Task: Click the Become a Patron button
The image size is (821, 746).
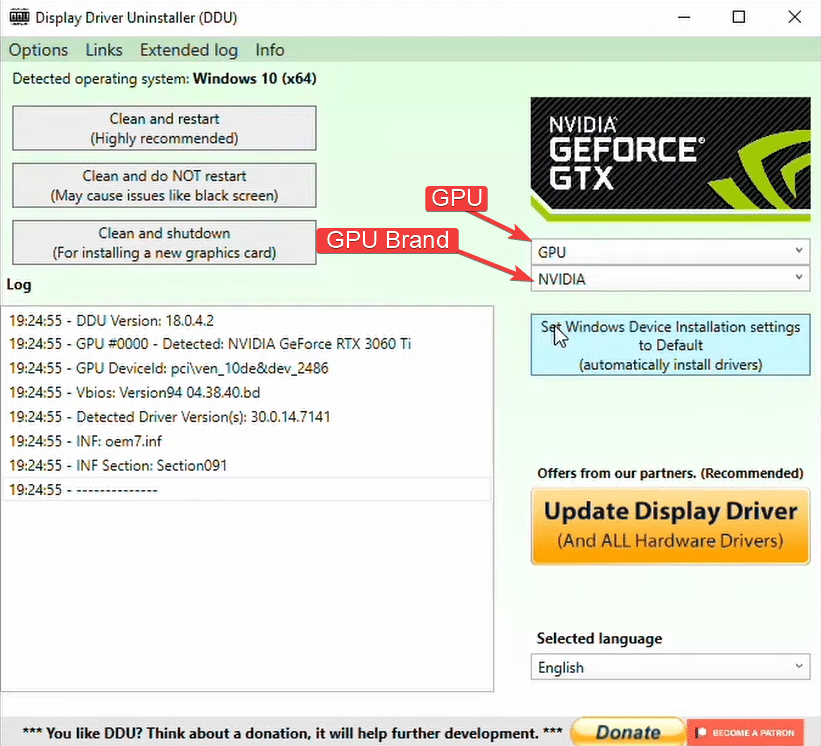Action: coord(745,732)
